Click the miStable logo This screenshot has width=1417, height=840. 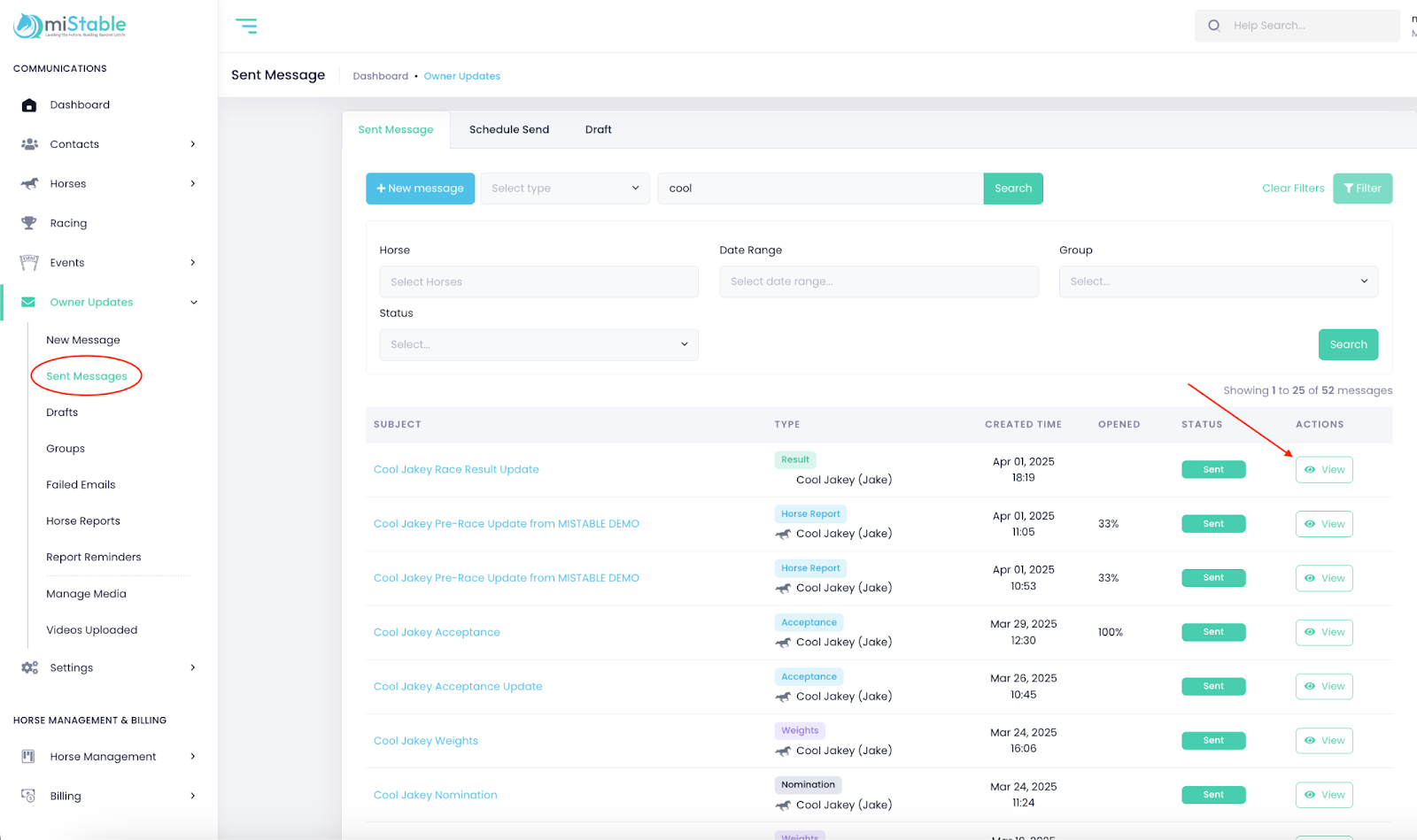click(70, 26)
